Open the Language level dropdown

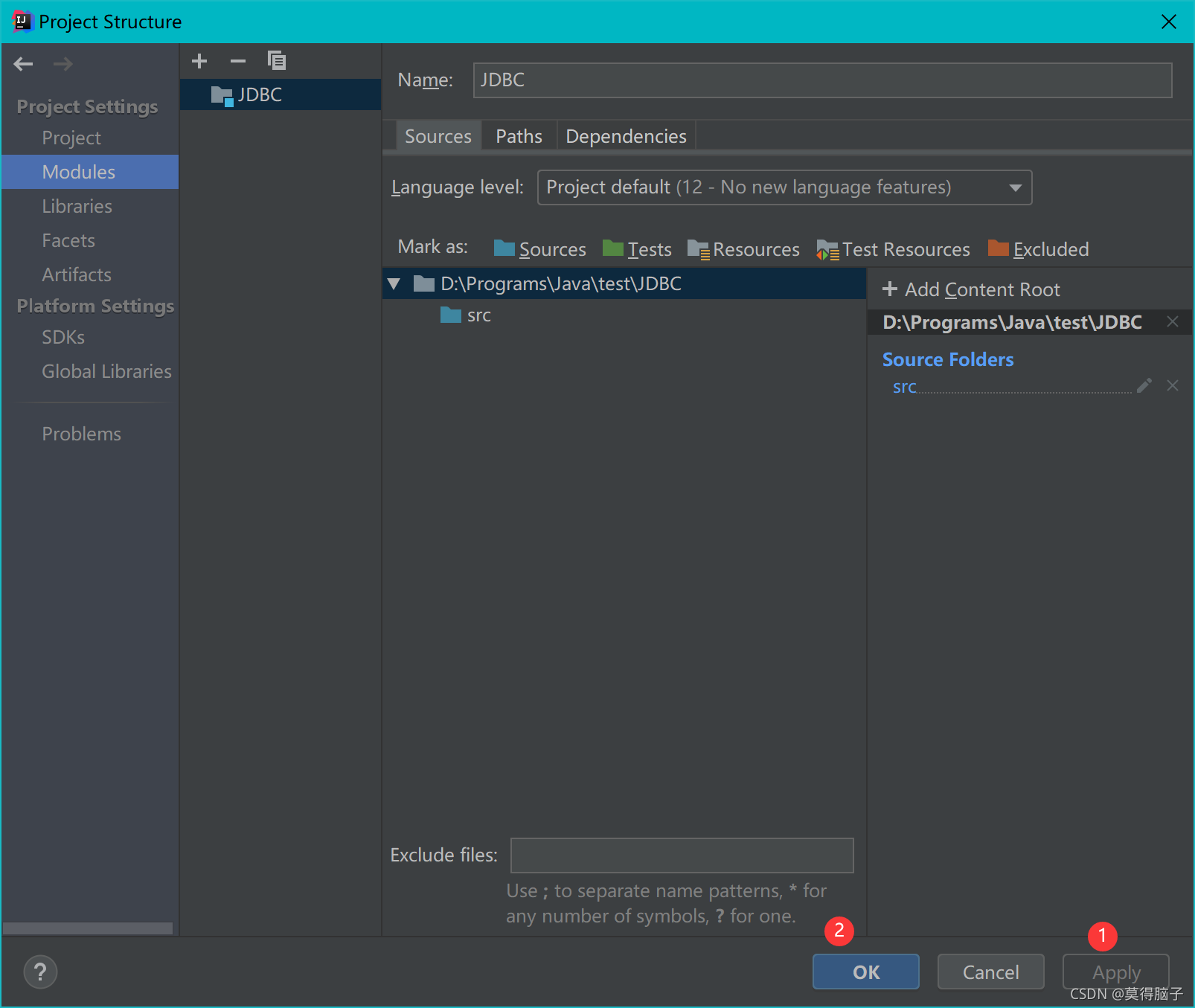coord(784,187)
